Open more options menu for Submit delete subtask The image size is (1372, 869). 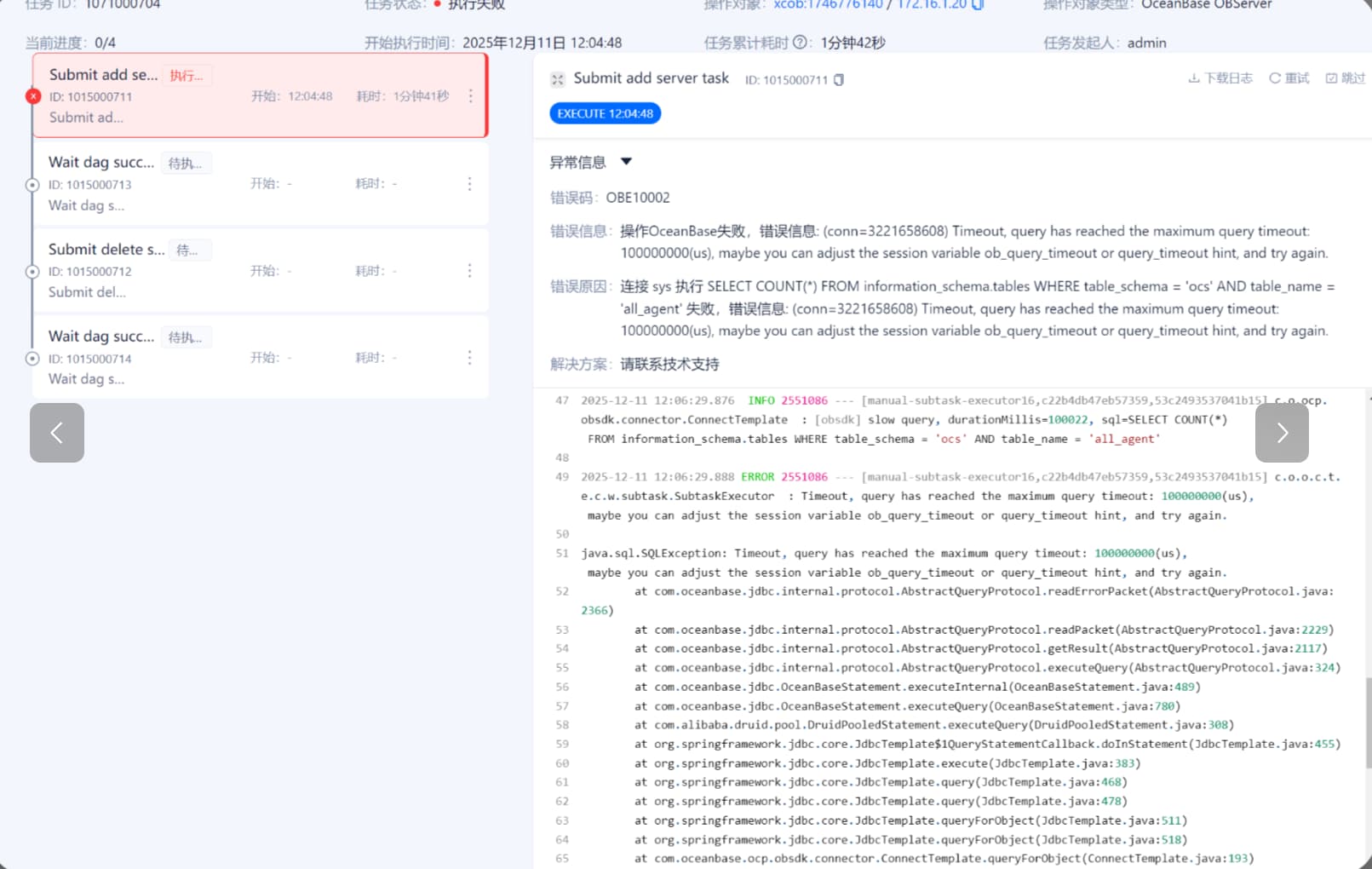(469, 271)
